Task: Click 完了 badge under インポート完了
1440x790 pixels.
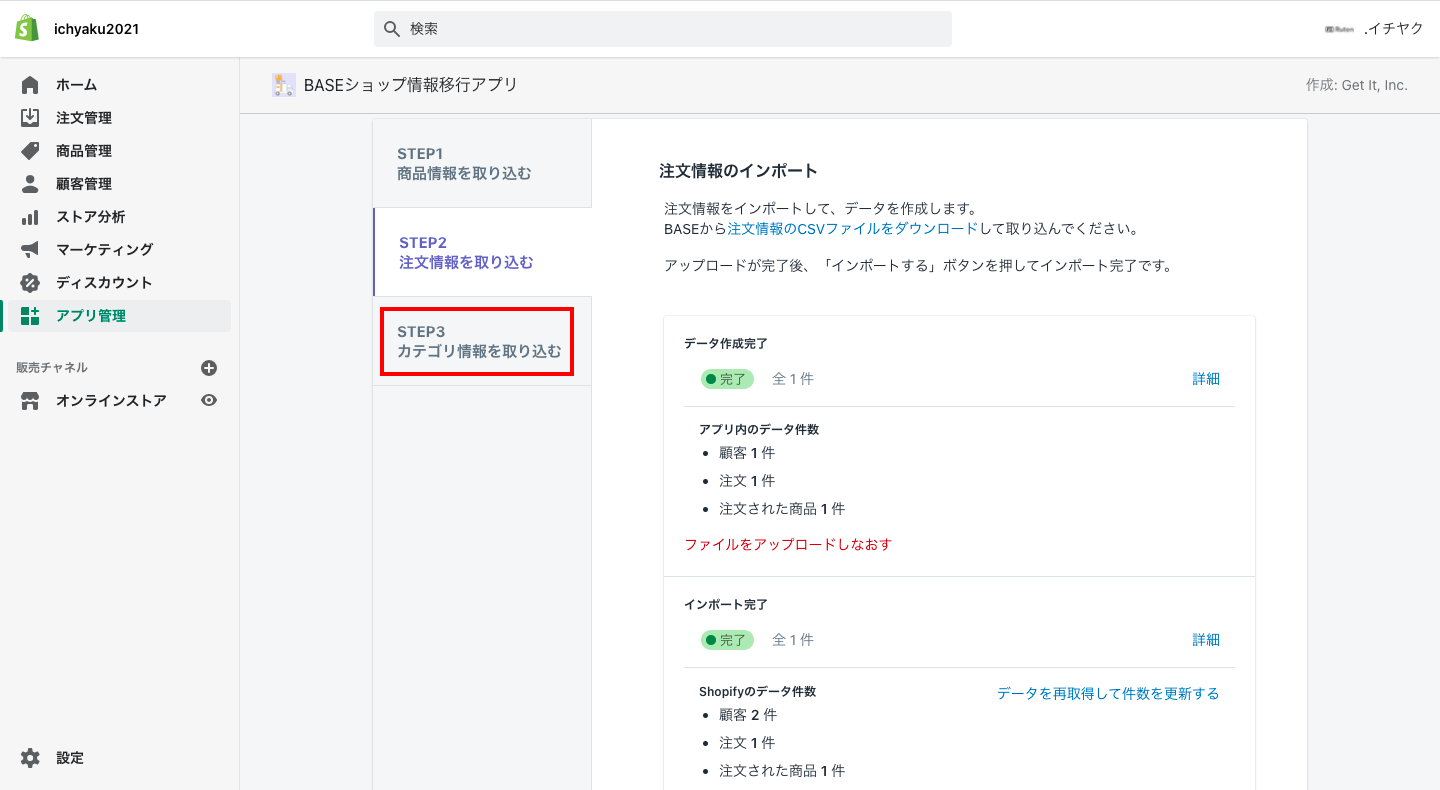Action: [x=727, y=640]
